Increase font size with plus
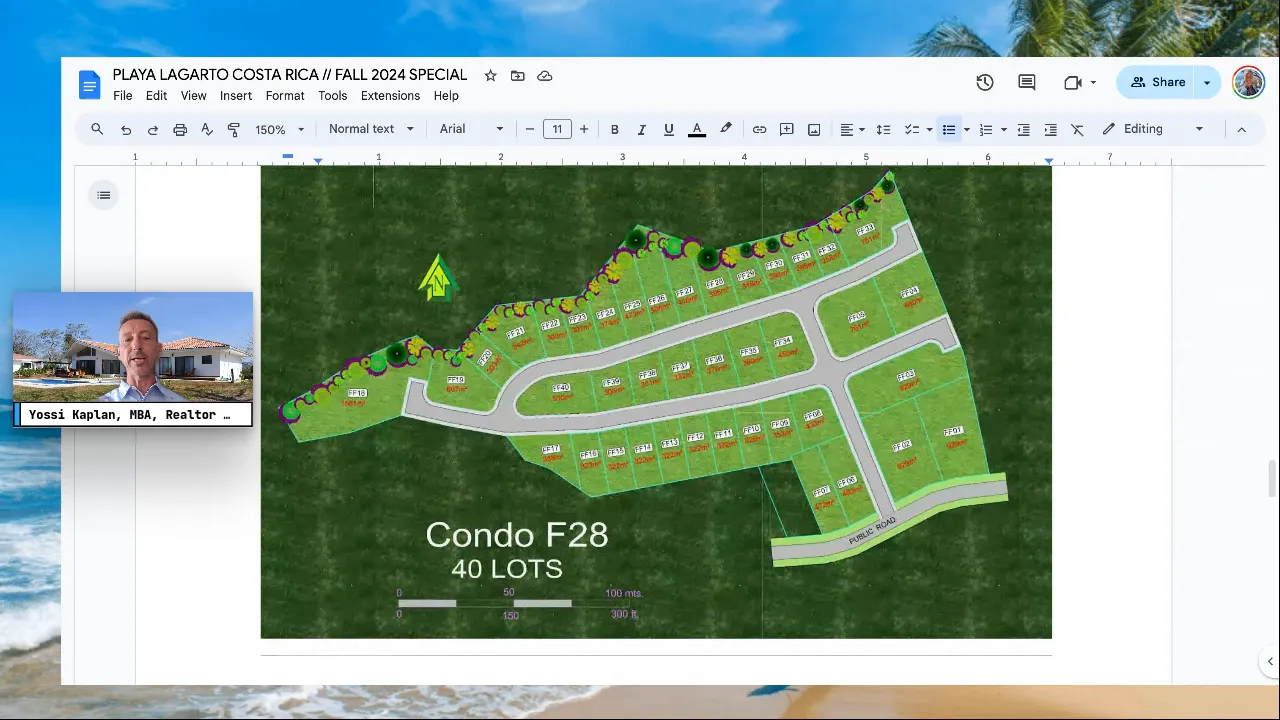 pos(584,129)
